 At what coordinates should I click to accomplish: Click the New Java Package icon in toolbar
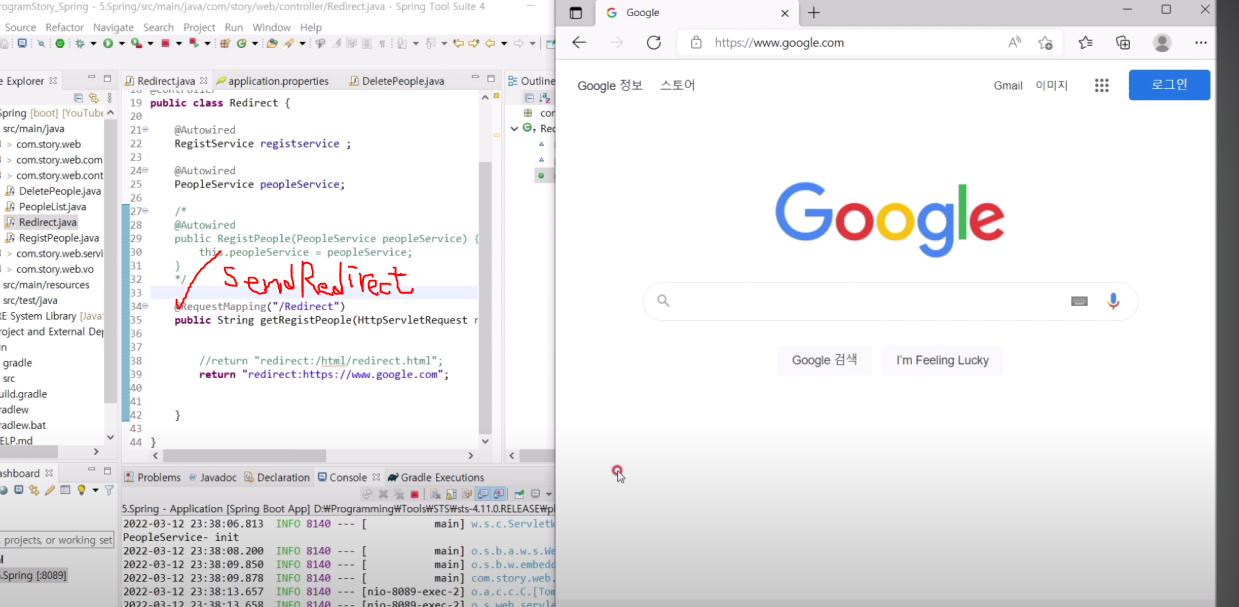pyautogui.click(x=225, y=43)
